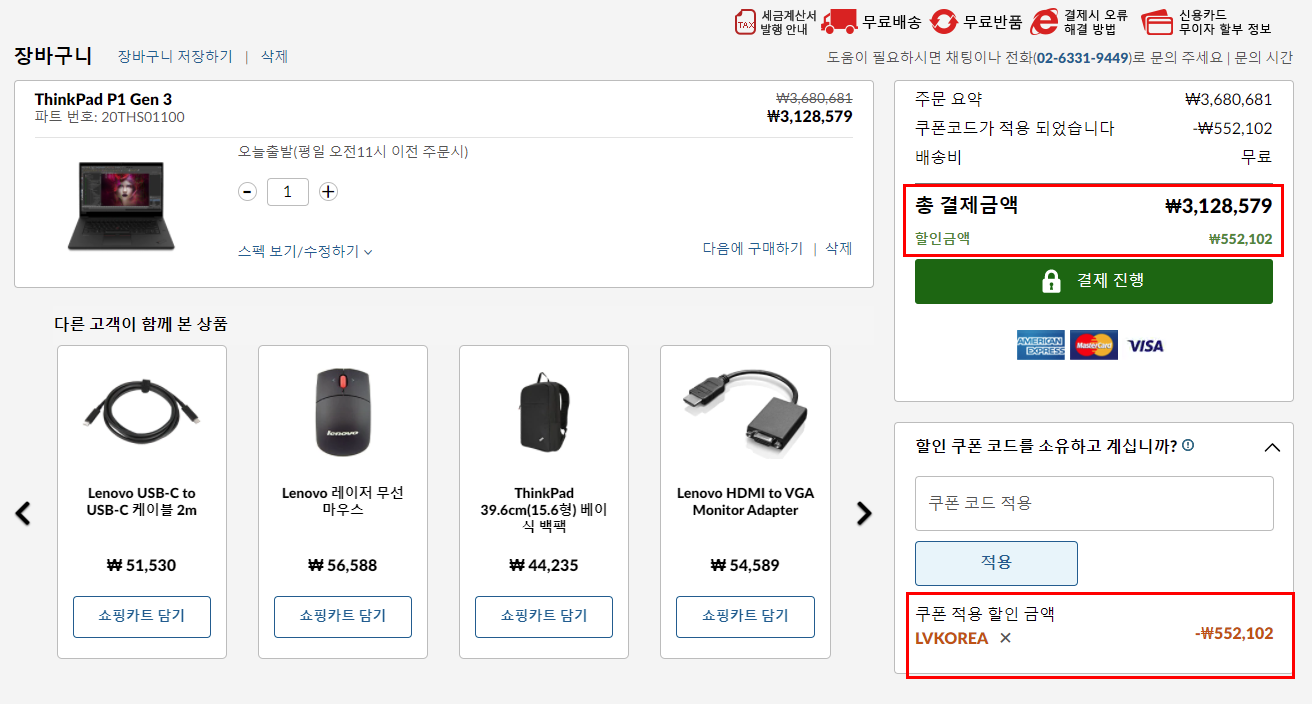The width and height of the screenshot is (1312, 704).
Task: Open the credit card installment info icon
Action: [x=1157, y=21]
